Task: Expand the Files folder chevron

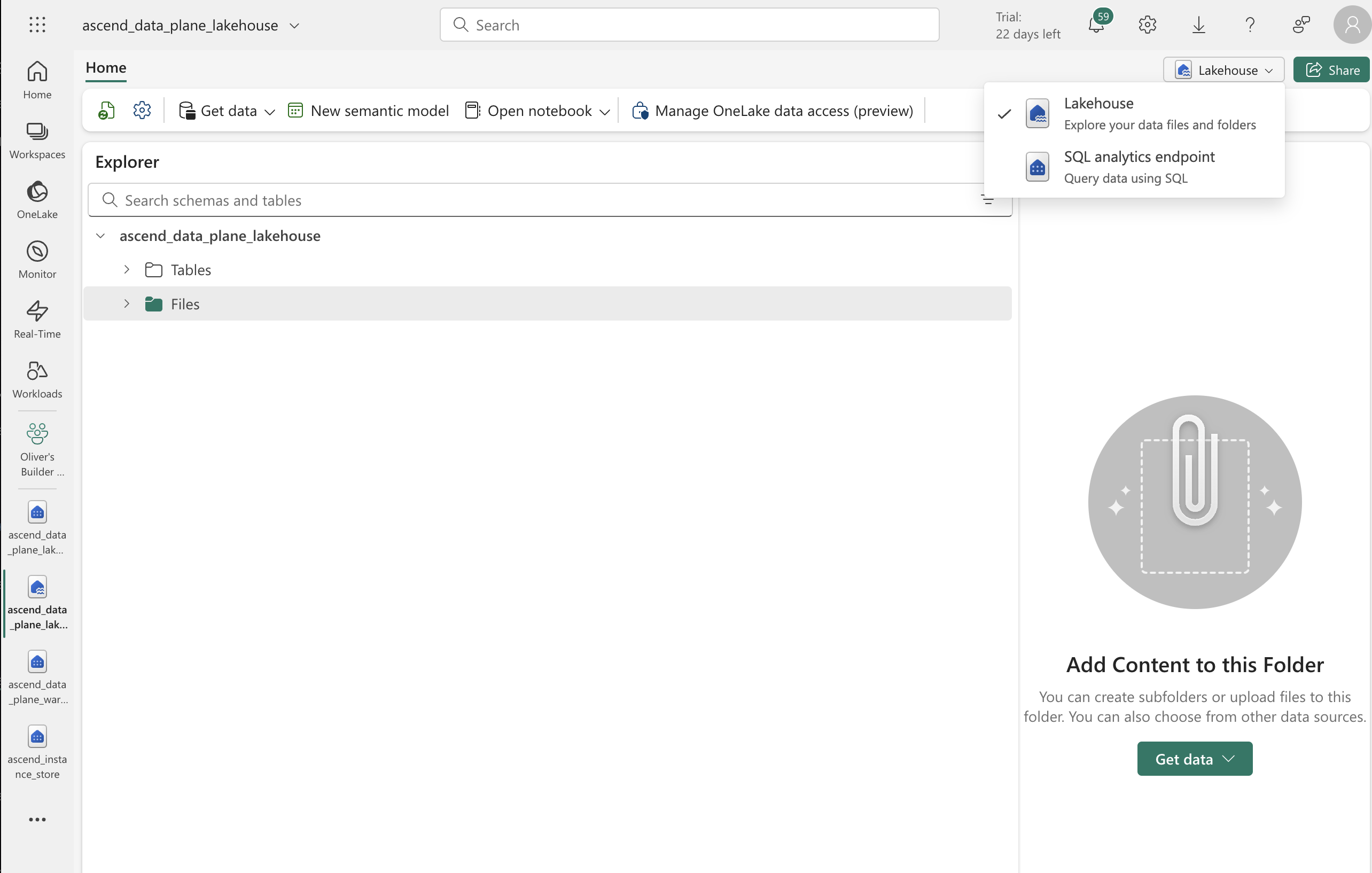Action: tap(127, 303)
